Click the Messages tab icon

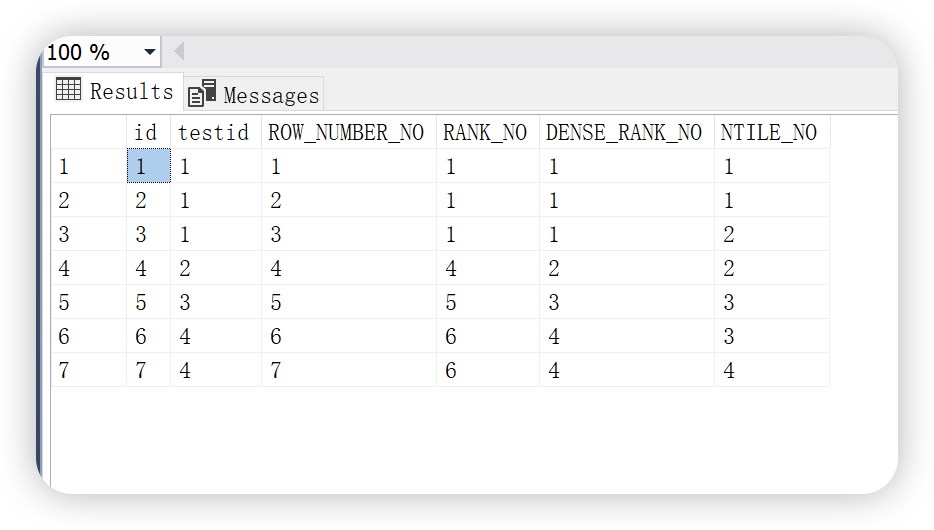coord(202,93)
